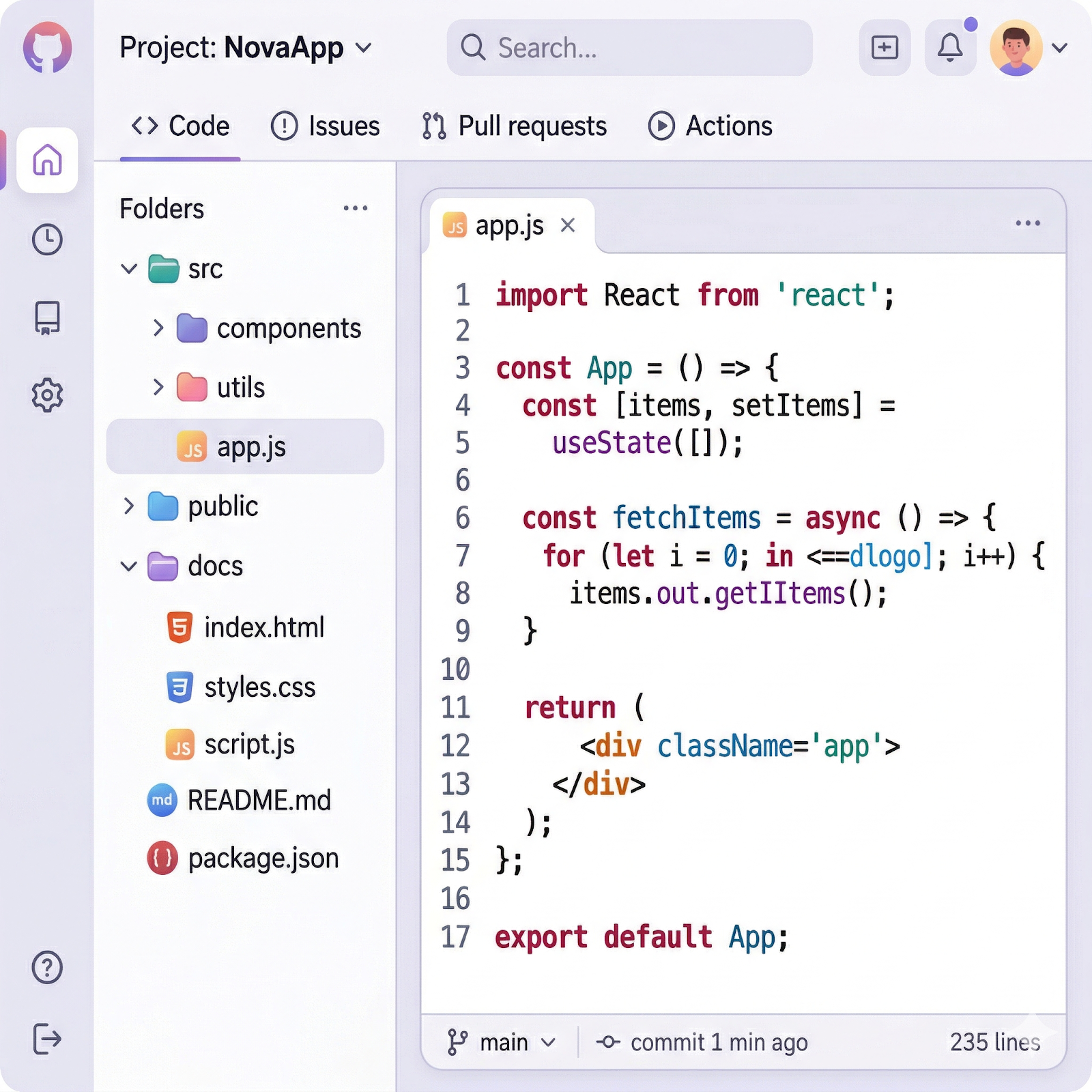The height and width of the screenshot is (1092, 1092).
Task: Select the app.js editor tab
Action: [512, 225]
